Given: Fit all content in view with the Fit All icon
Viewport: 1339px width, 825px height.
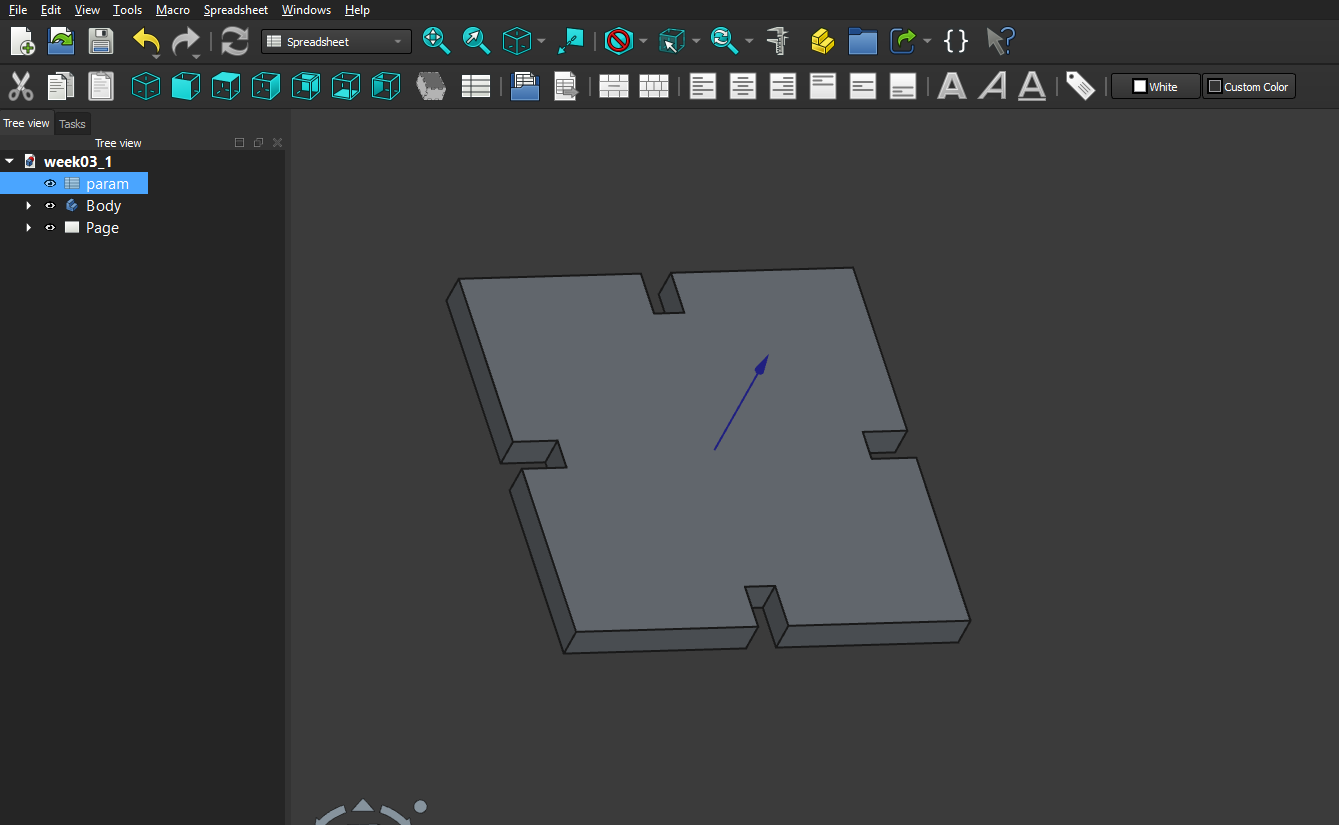Looking at the screenshot, I should click(436, 41).
